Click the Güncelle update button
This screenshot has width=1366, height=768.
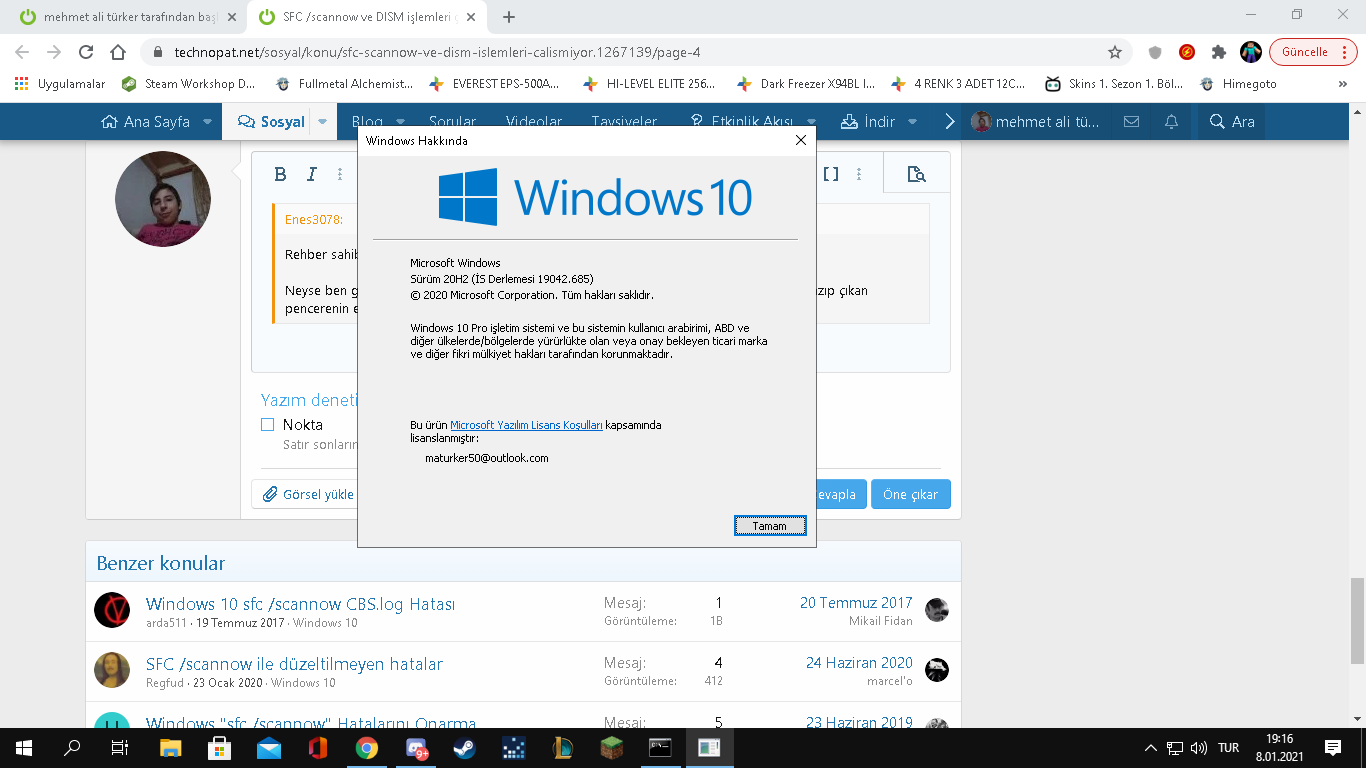pos(1313,52)
